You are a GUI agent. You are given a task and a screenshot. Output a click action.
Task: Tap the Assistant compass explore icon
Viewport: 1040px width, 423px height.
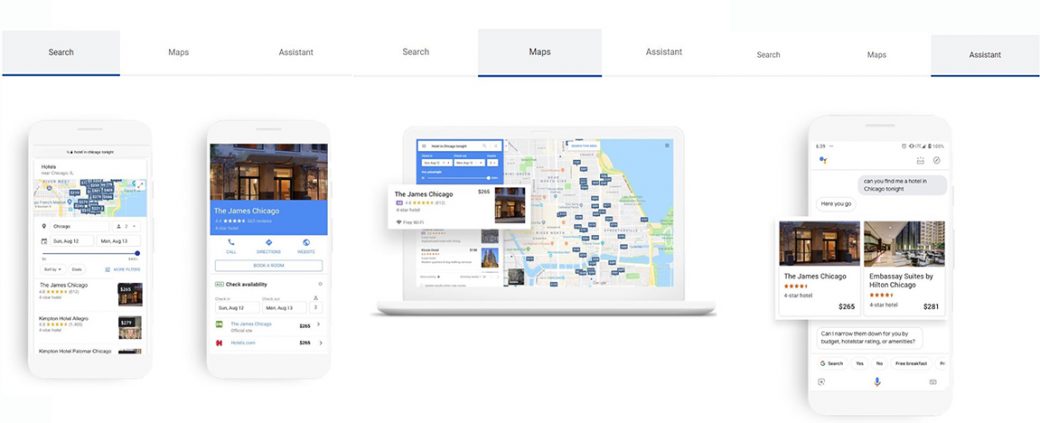pyautogui.click(x=937, y=160)
